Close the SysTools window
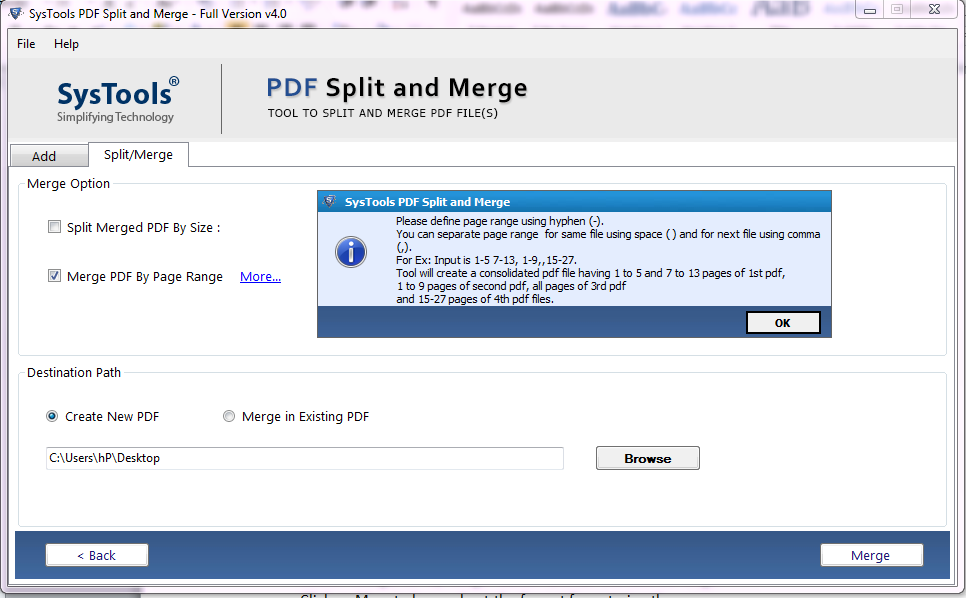Screen dimensions: 966x598 click(934, 9)
